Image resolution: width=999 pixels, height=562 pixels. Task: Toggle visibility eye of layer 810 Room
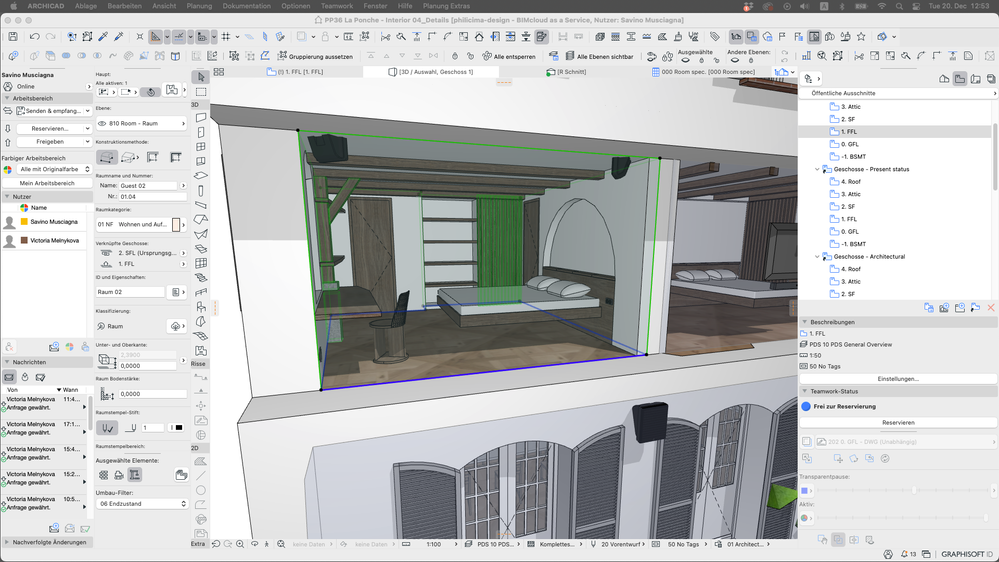(x=102, y=124)
